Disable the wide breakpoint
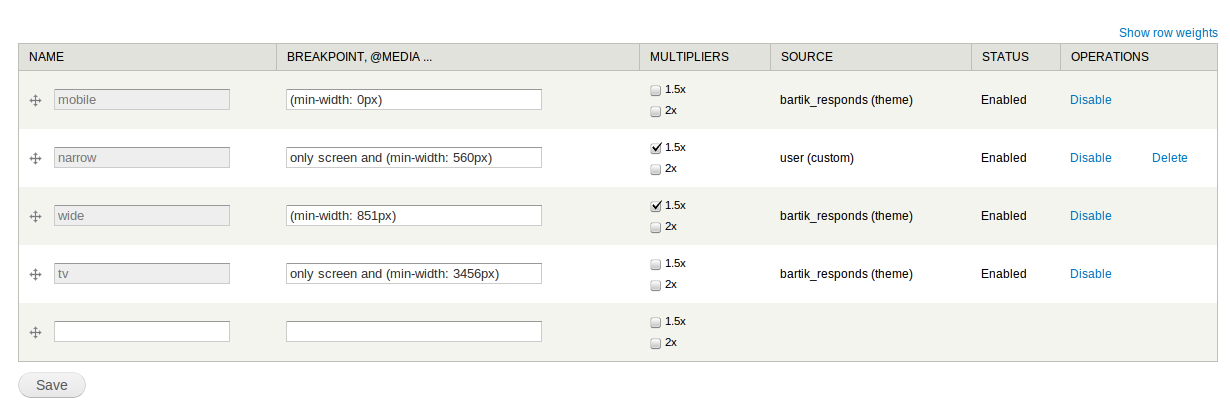Screen dimensions: 1230x416 pos(1090,216)
